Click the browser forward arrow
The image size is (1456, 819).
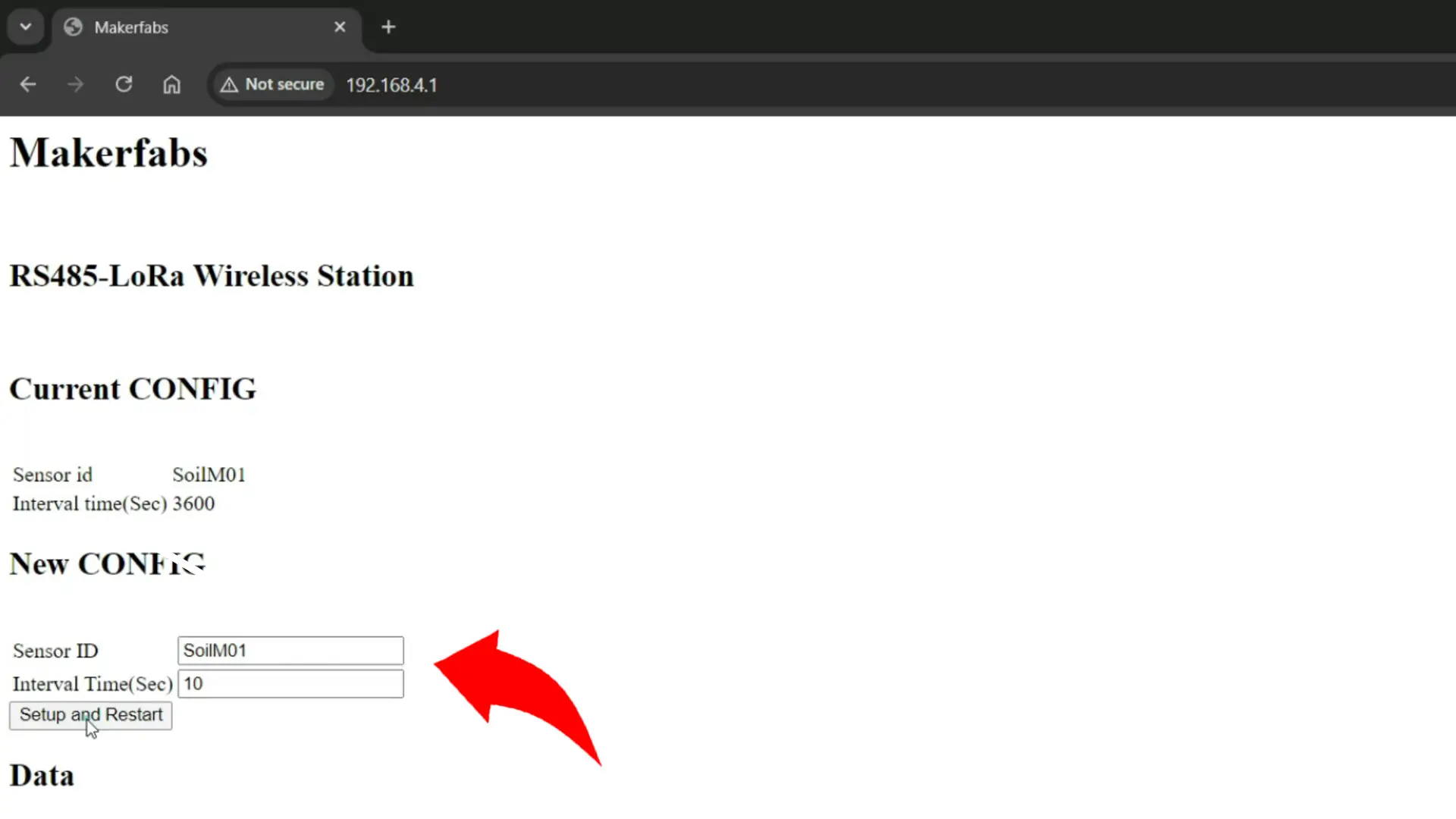(75, 84)
